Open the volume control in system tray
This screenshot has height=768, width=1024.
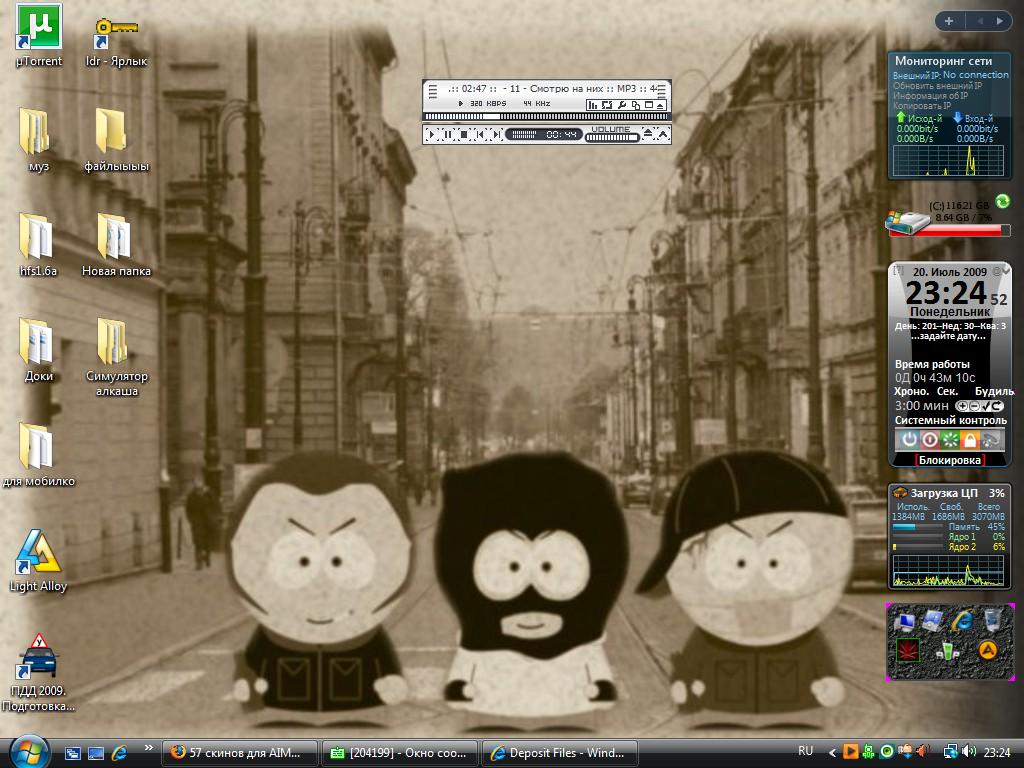point(969,752)
